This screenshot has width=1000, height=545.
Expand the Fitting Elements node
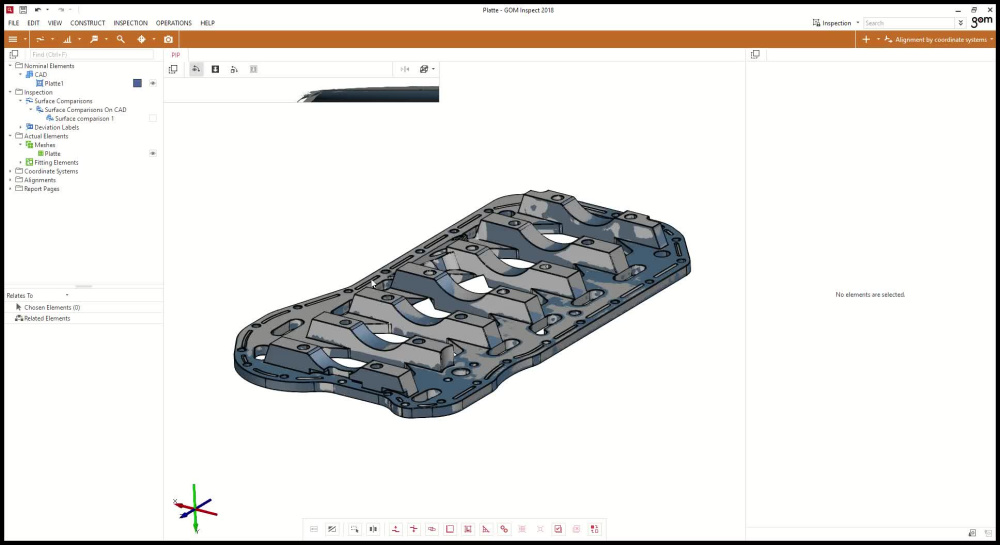(20, 162)
